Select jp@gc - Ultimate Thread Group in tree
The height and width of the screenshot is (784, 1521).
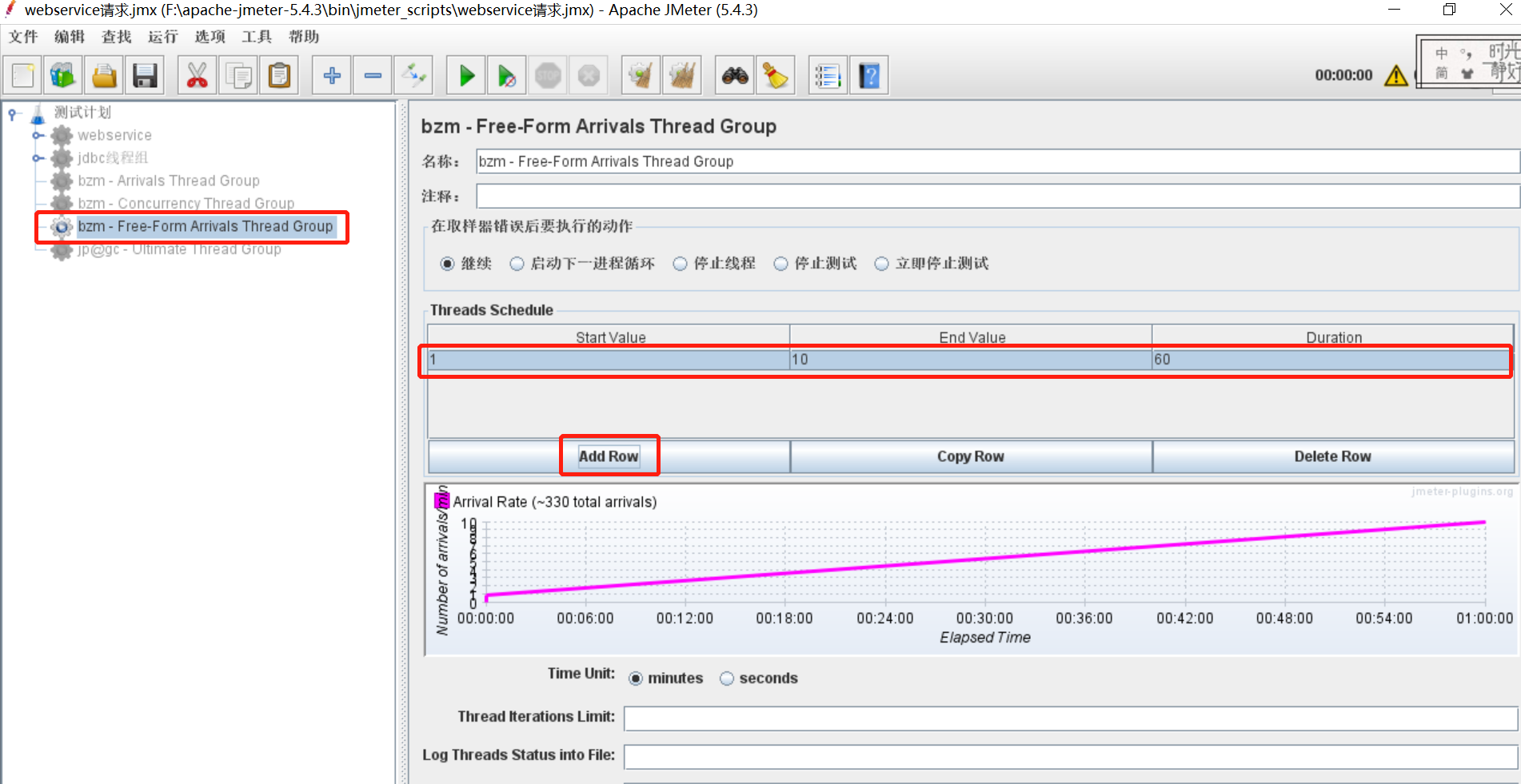[x=179, y=249]
